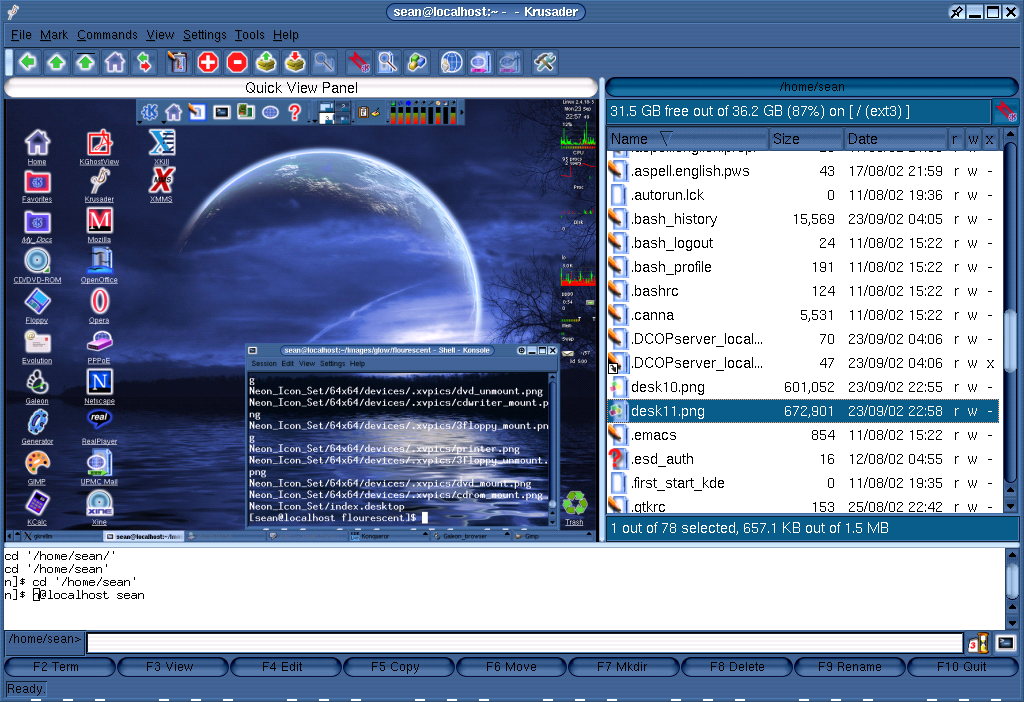
Task: Select the .emacs file
Action: (803, 436)
